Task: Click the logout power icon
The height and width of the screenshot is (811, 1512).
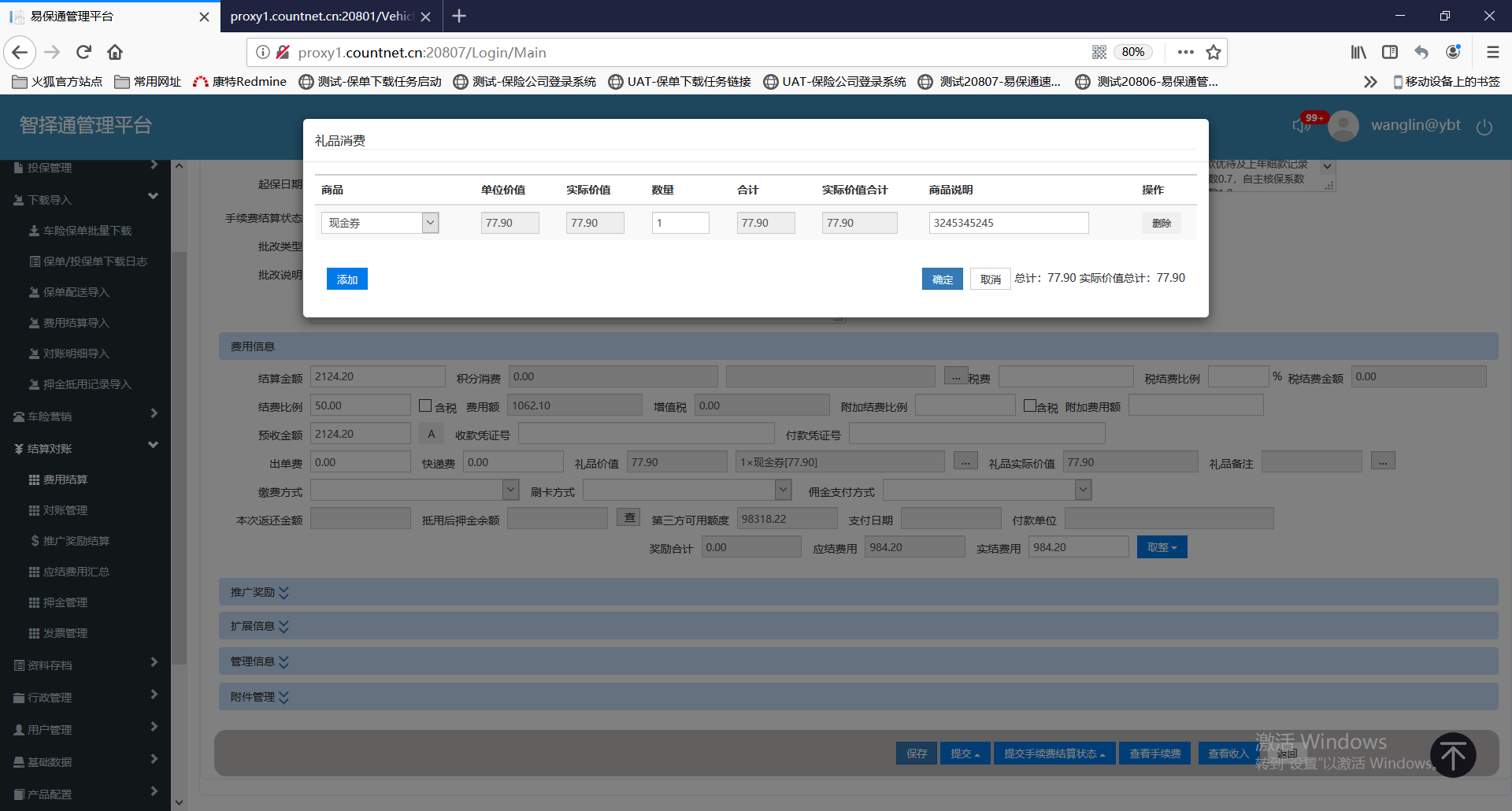Action: pos(1484,127)
